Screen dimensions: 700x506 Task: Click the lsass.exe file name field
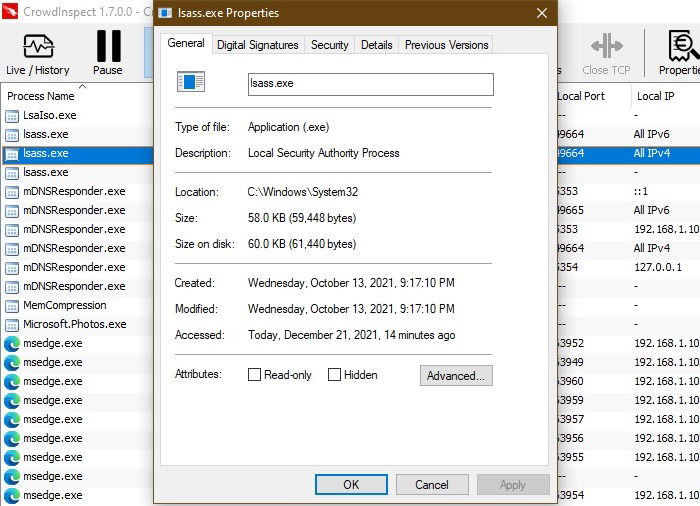point(371,84)
